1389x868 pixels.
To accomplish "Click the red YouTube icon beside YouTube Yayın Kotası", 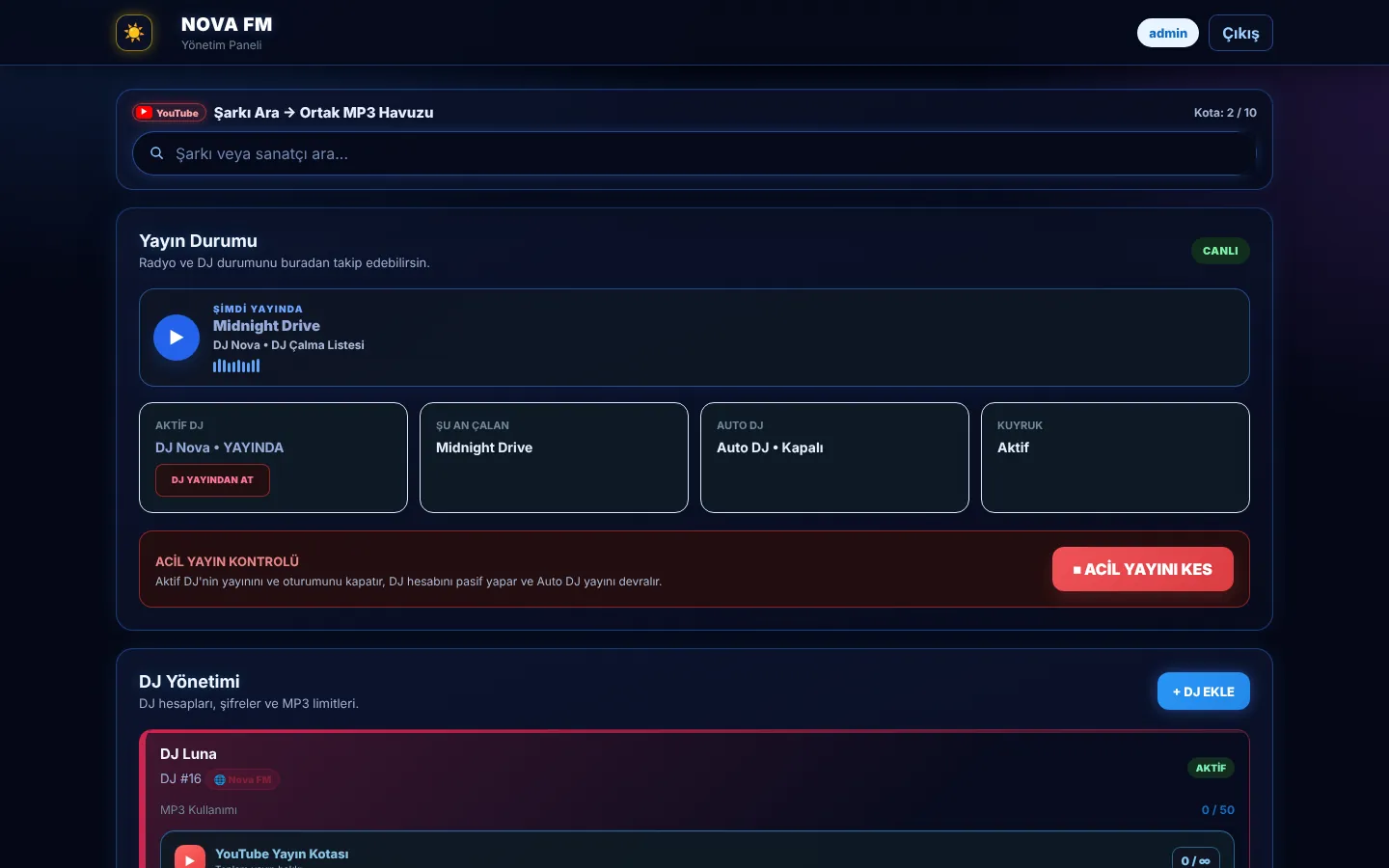I will click(190, 856).
